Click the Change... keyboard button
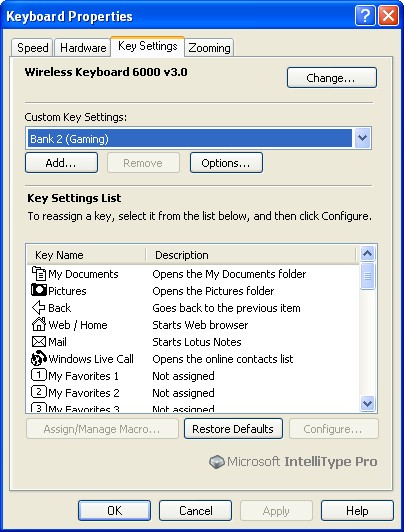Viewport: 404px width, 532px height. [x=332, y=78]
